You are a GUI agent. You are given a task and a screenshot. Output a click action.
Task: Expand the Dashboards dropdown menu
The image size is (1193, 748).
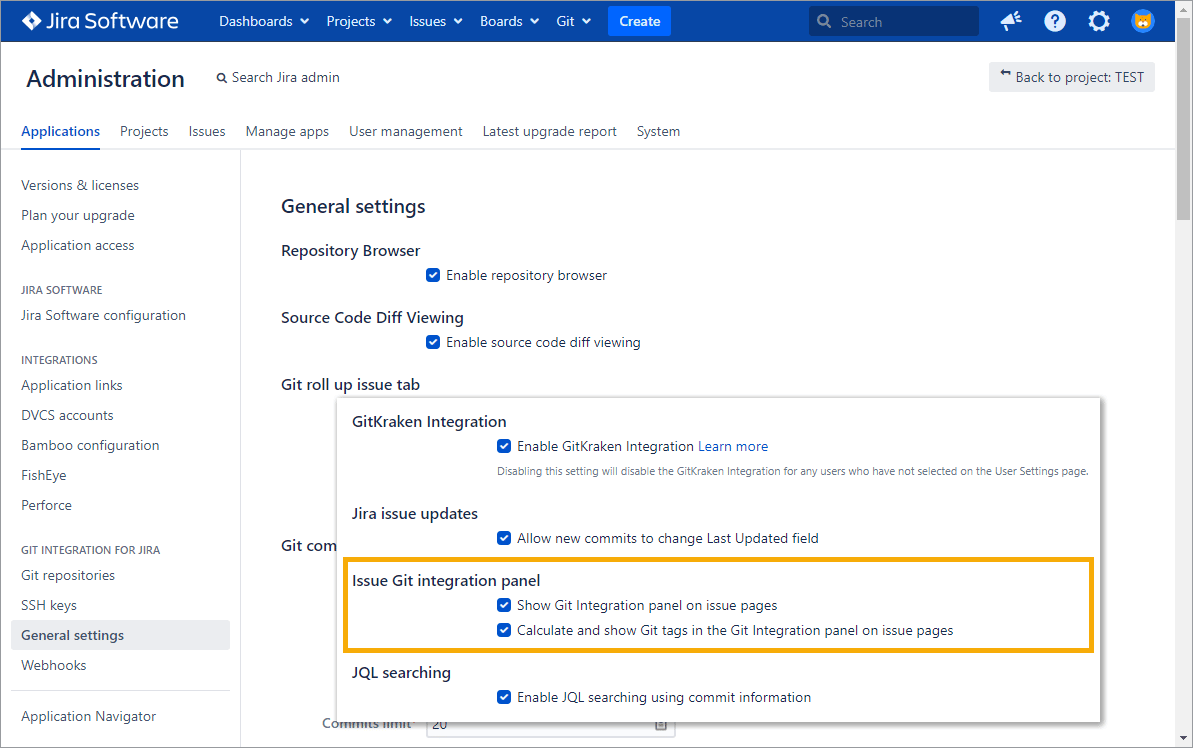(x=264, y=21)
